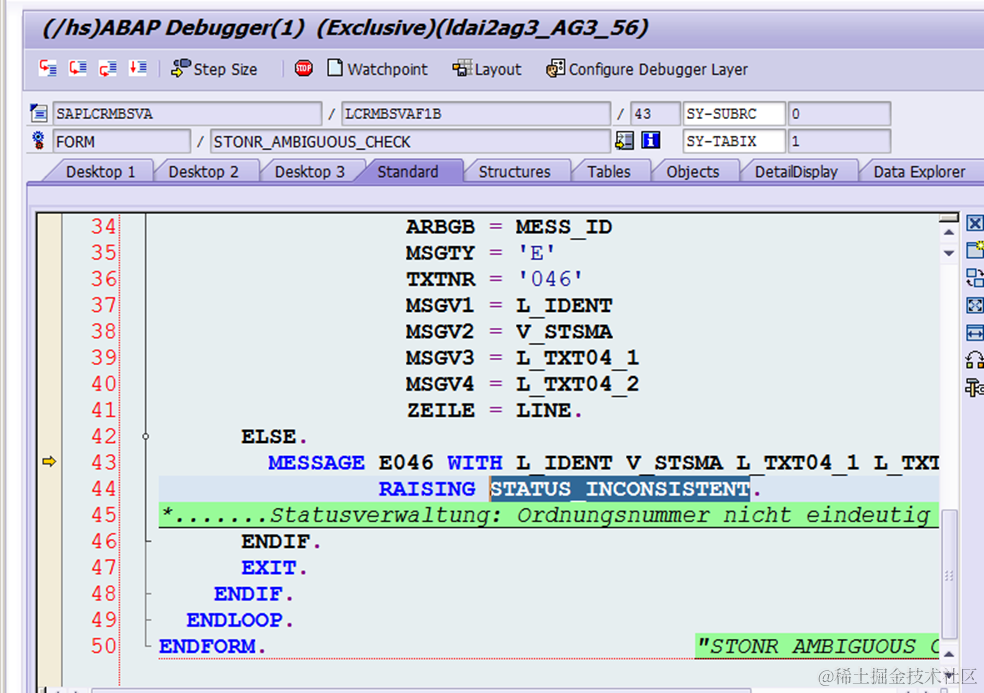
Task: Click the replace tool icon on right edge
Action: click(975, 277)
